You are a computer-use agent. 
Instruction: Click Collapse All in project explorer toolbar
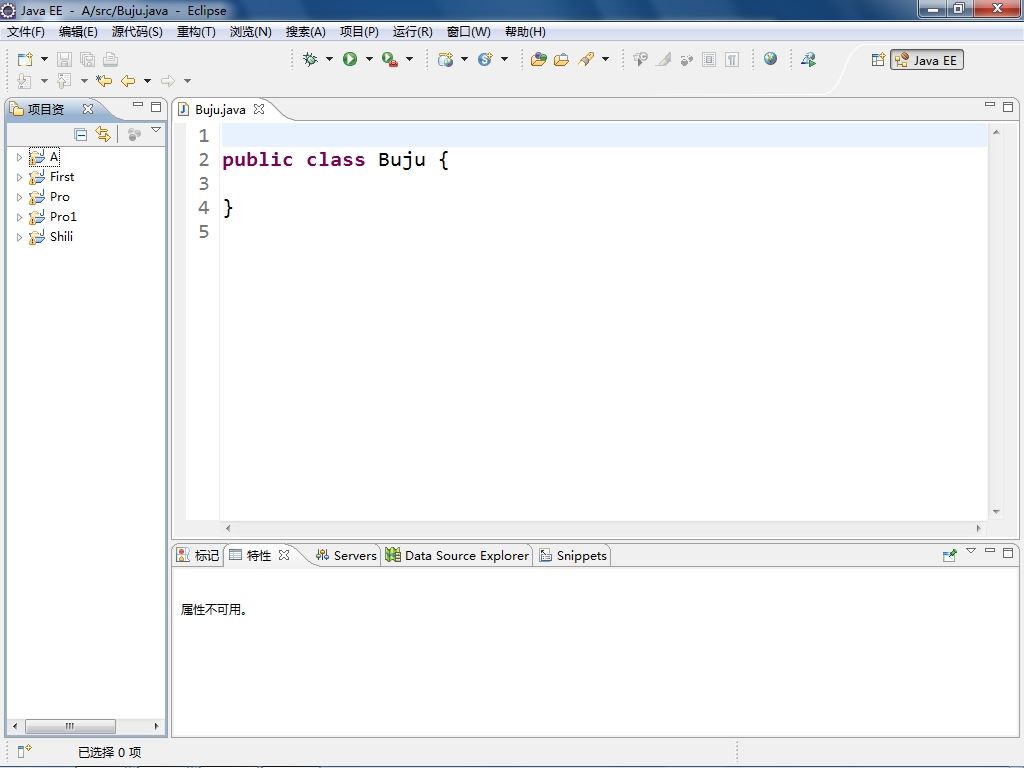coord(81,135)
